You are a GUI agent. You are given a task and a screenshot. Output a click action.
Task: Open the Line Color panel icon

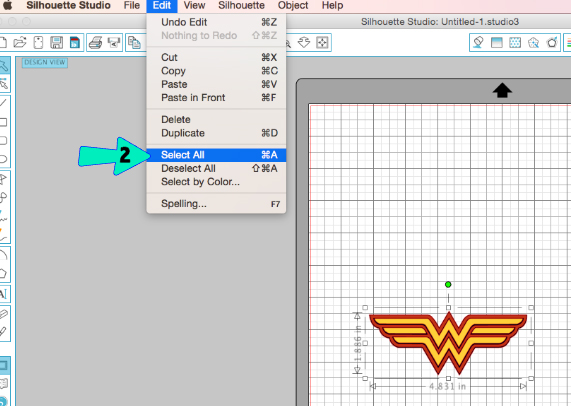tap(568, 43)
